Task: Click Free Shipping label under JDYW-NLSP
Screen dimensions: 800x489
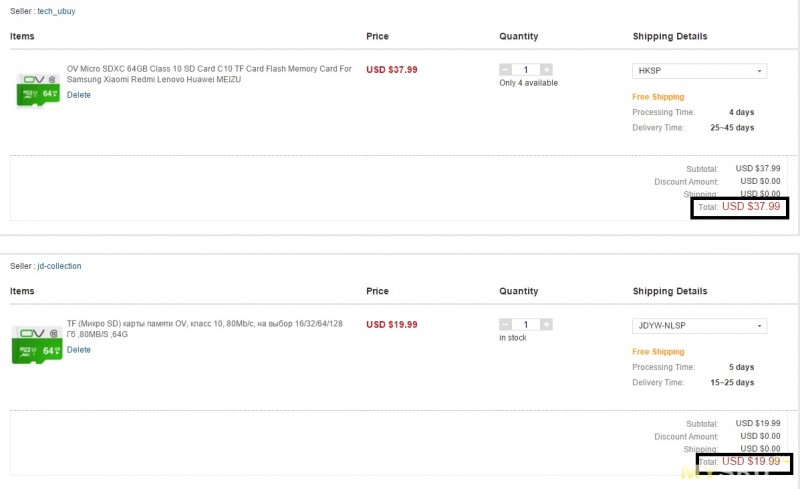Action: pos(658,352)
